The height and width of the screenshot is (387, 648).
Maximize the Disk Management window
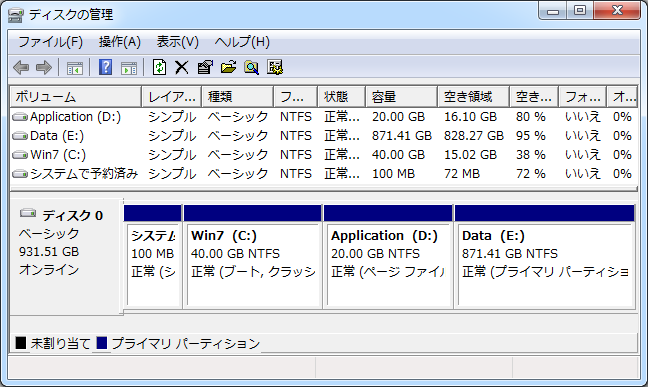580,11
